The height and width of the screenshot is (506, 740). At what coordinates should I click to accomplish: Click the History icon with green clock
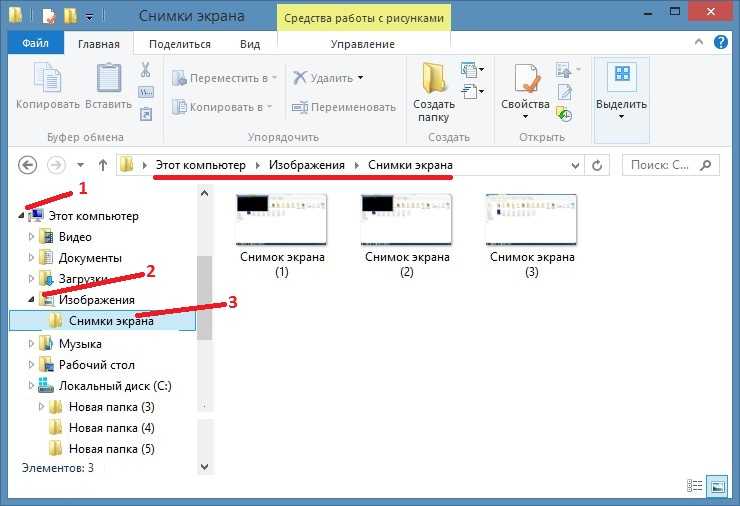(x=564, y=114)
